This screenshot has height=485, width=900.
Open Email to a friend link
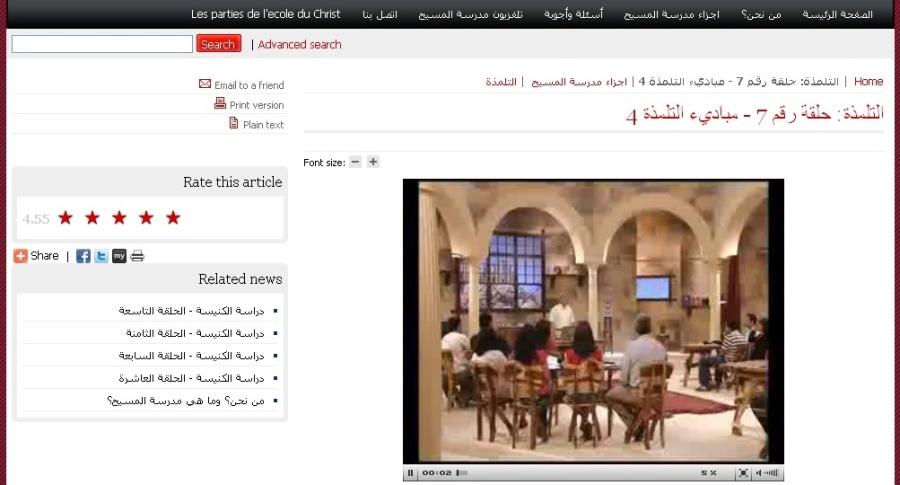pos(249,85)
